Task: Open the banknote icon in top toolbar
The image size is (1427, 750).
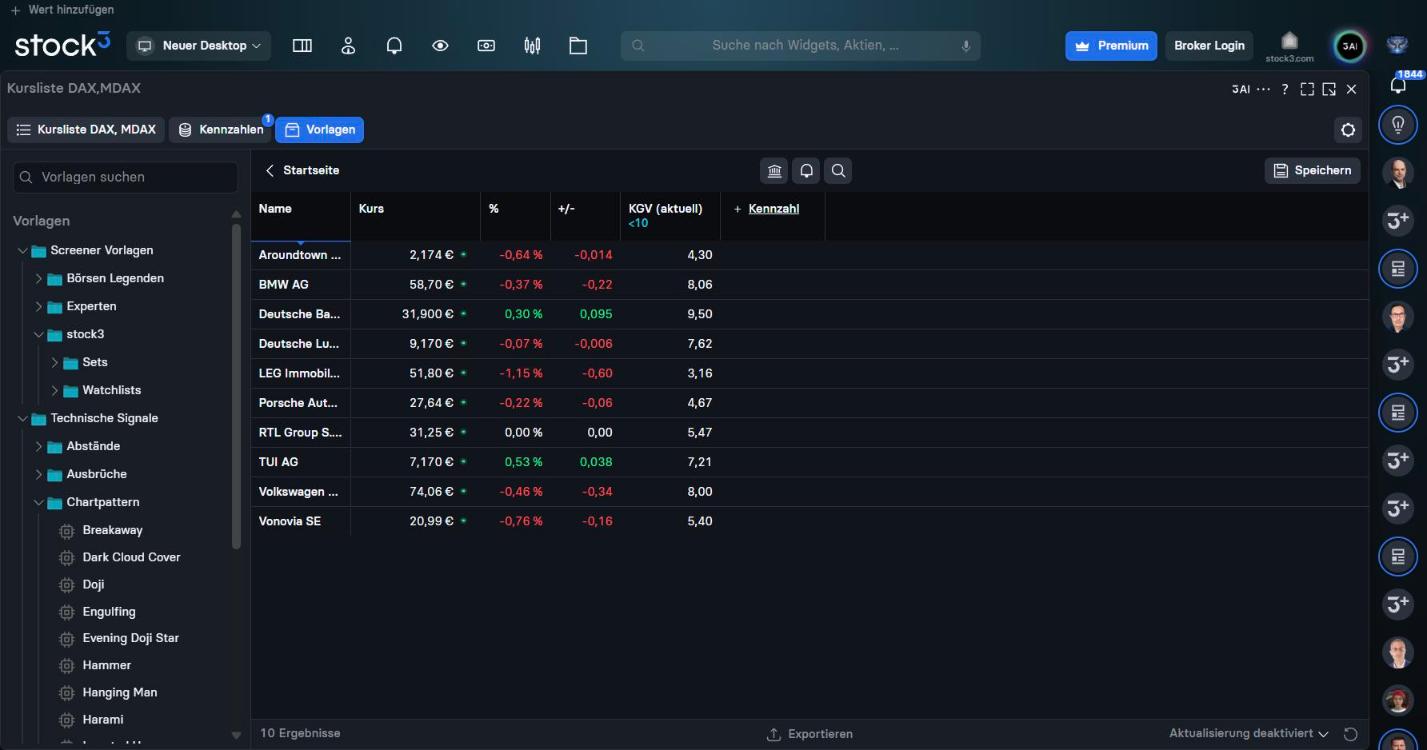Action: 486,46
